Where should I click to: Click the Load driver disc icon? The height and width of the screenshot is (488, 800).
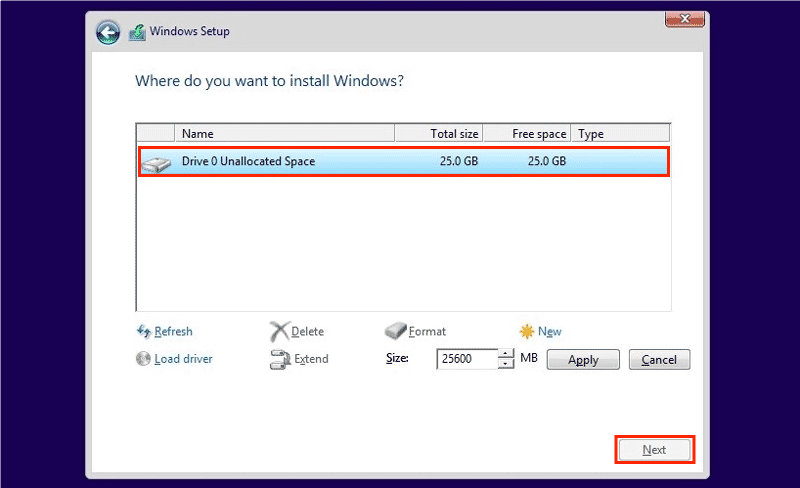click(x=143, y=359)
